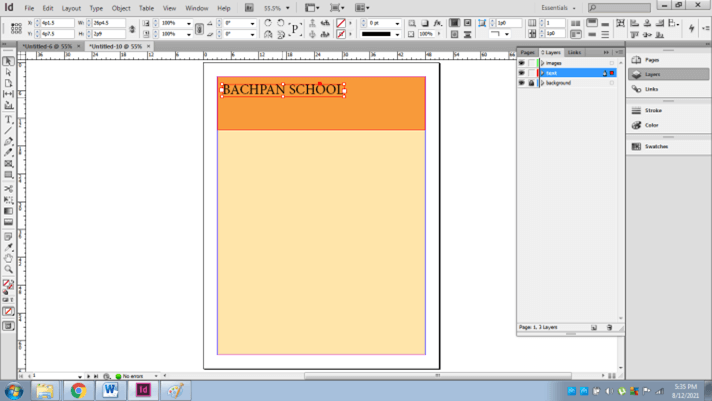Image resolution: width=712 pixels, height=401 pixels.
Task: Switch to the Links panel tab
Action: tap(574, 52)
